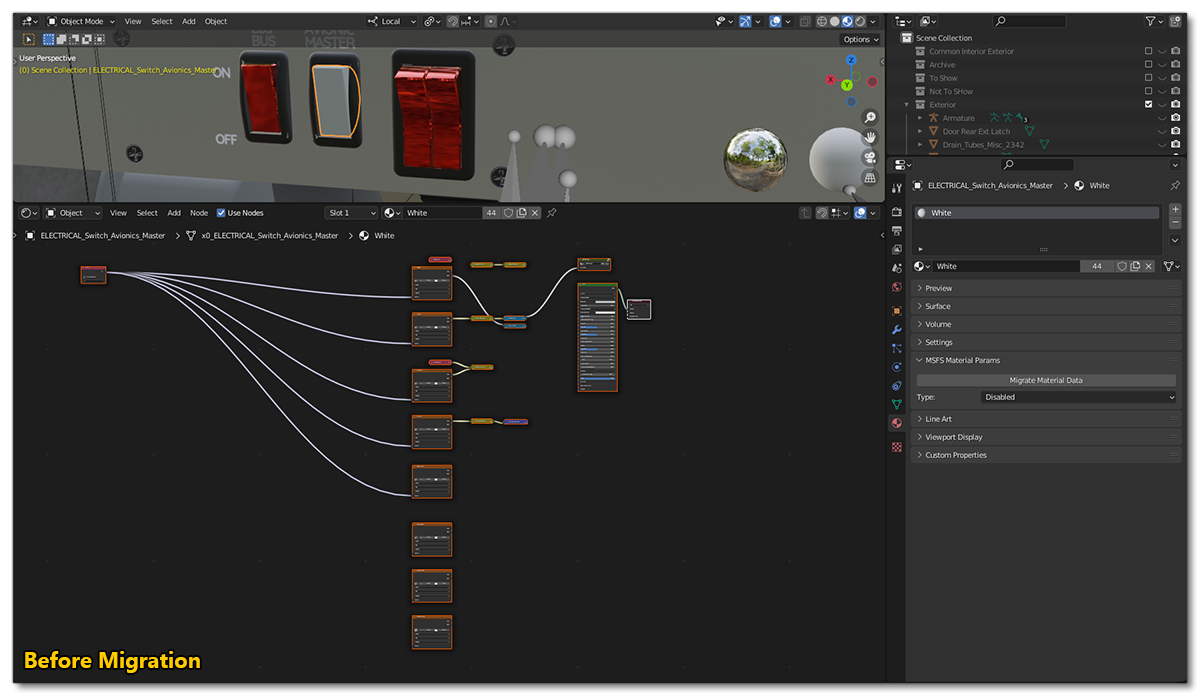Screen dimensions: 1200x696
Task: Expand the Surface panel
Action: (938, 306)
